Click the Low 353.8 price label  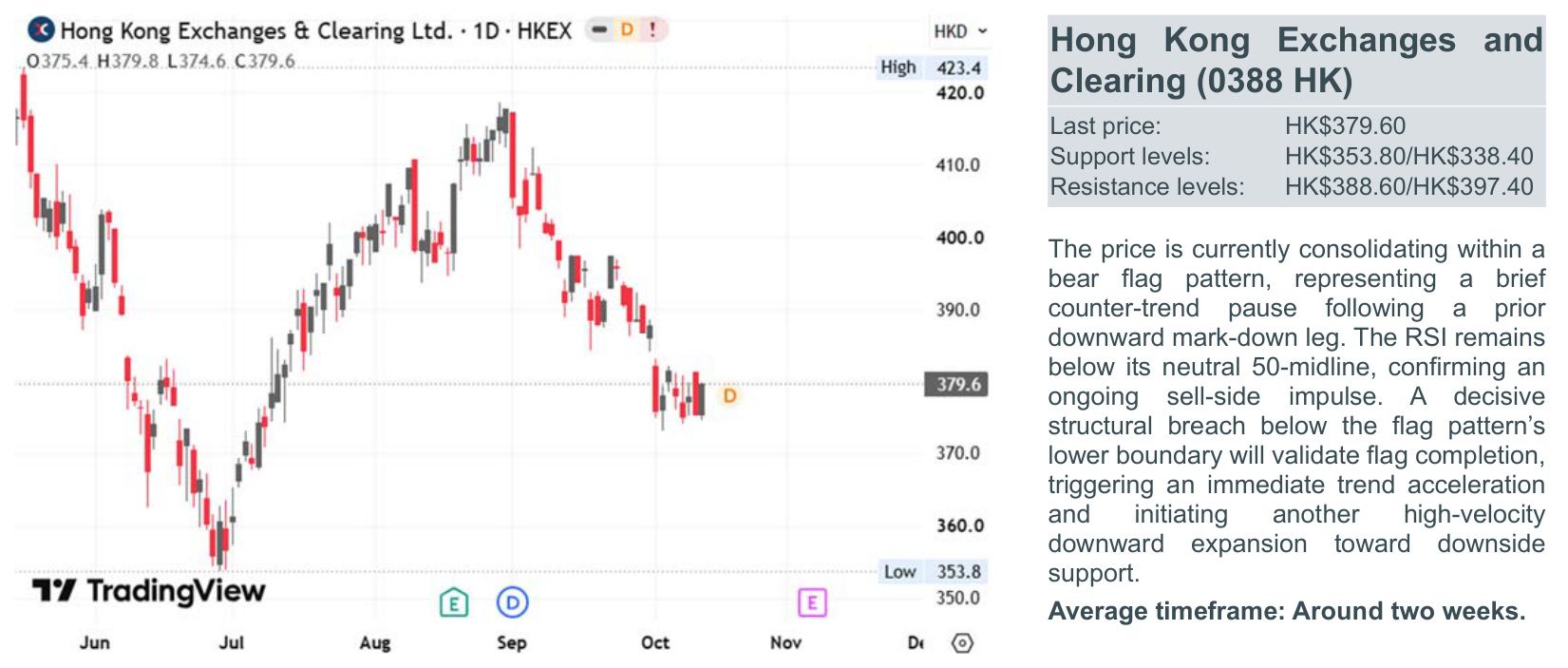click(x=934, y=571)
